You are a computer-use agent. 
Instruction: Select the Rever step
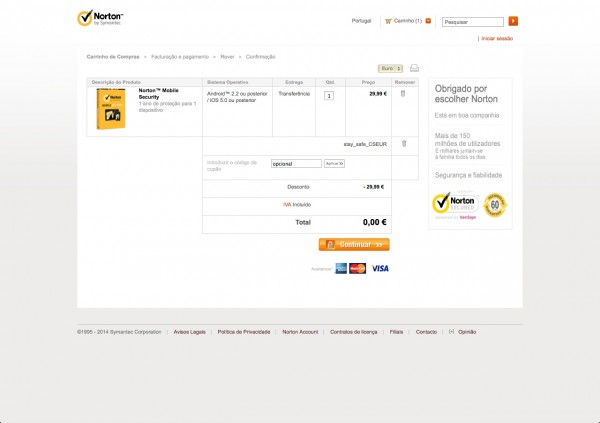pos(227,57)
